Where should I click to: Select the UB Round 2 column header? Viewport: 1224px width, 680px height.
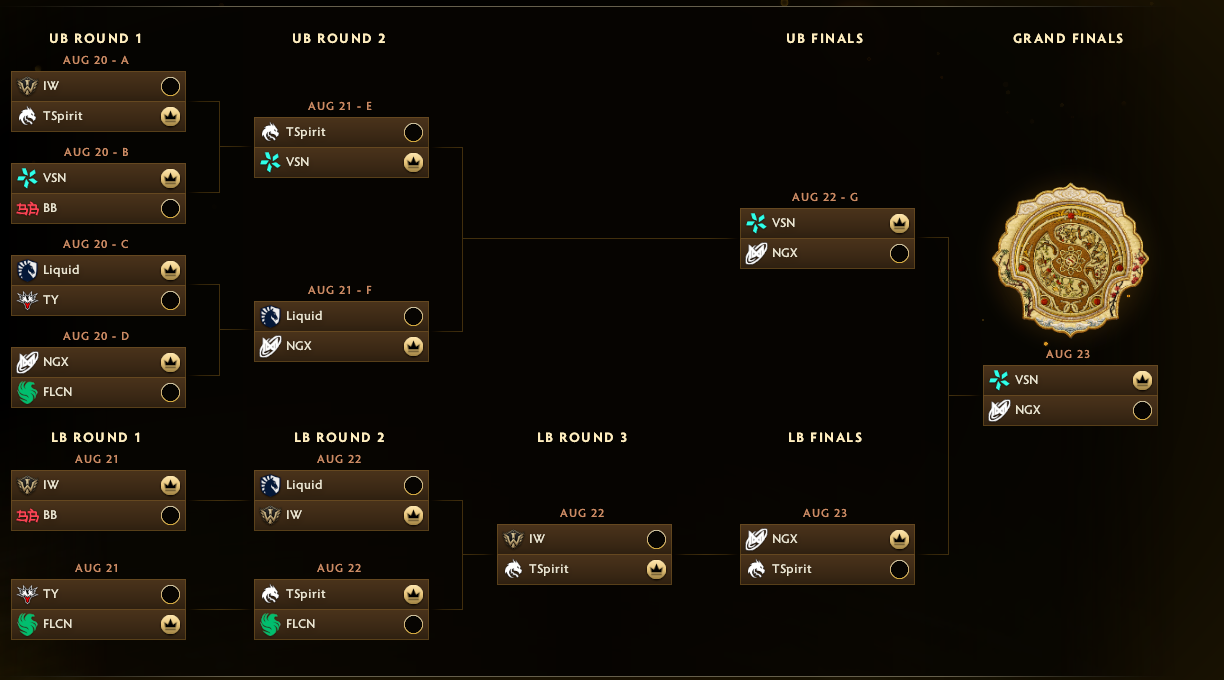pos(339,38)
